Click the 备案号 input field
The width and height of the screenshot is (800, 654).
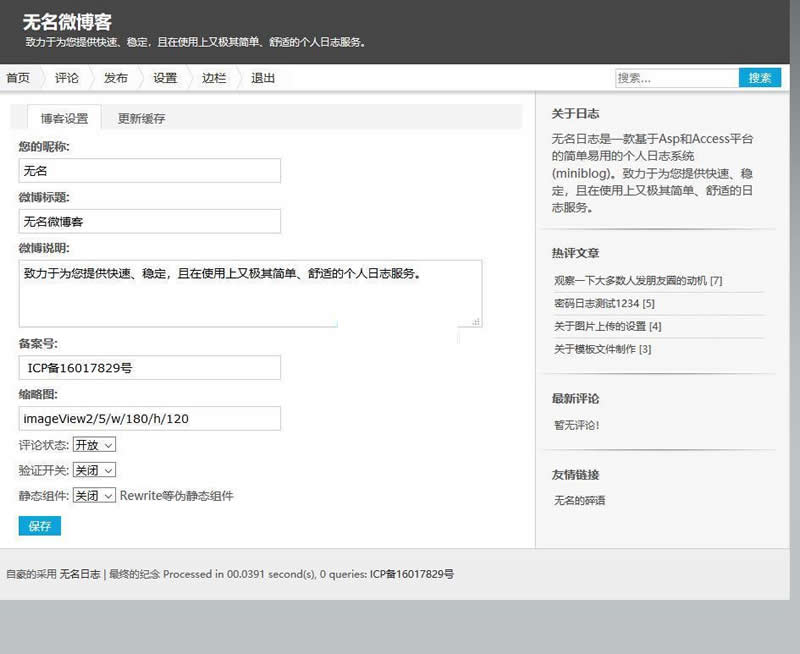(150, 368)
